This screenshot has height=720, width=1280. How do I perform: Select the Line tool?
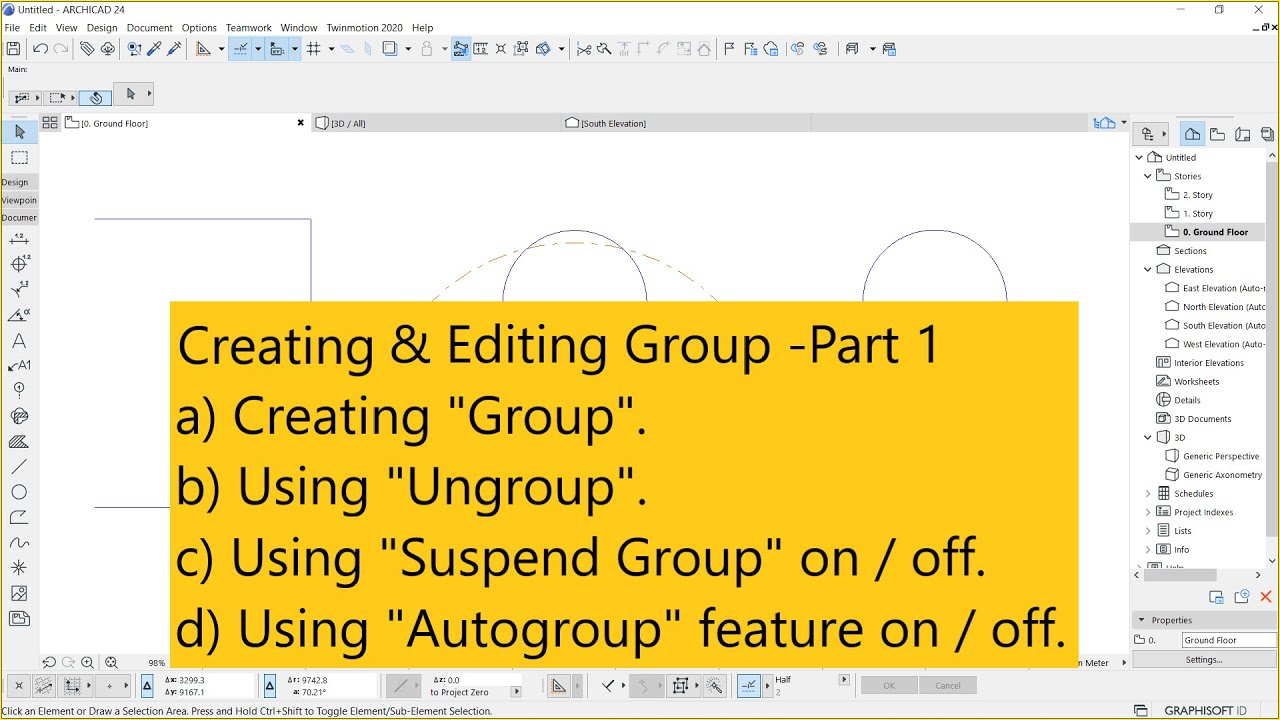19,467
